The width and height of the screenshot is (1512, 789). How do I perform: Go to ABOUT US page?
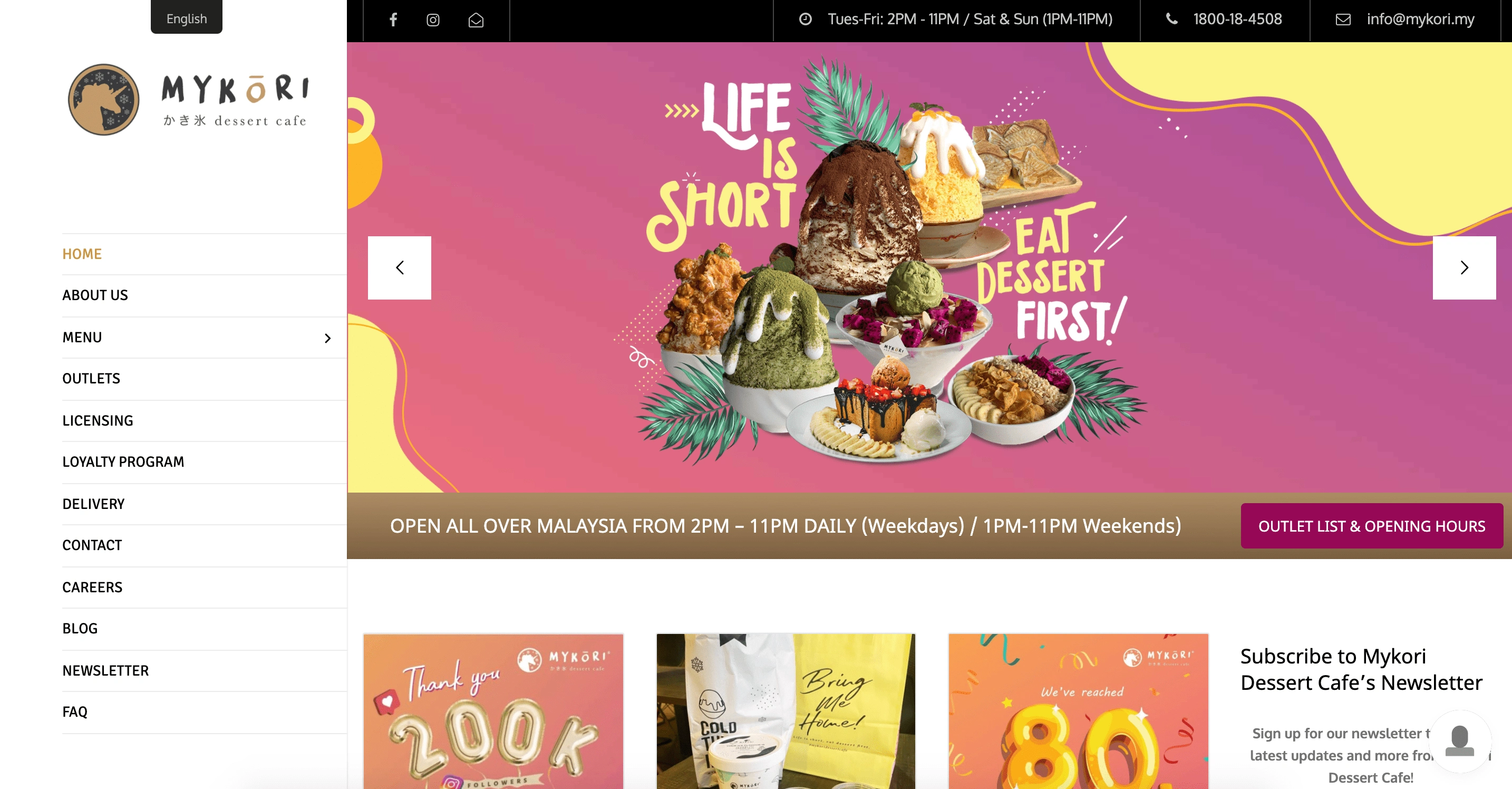pos(95,295)
